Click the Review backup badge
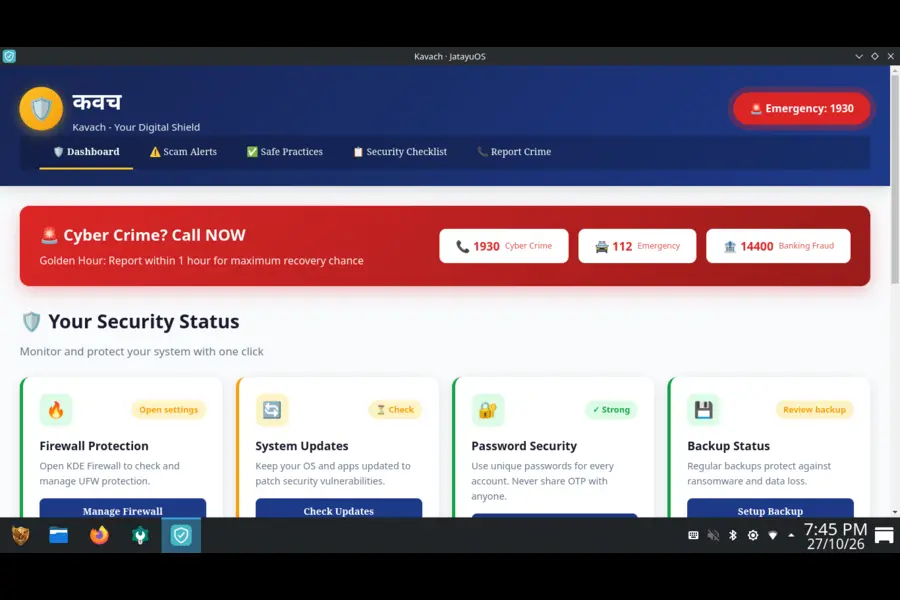Viewport: 900px width, 600px height. [814, 409]
